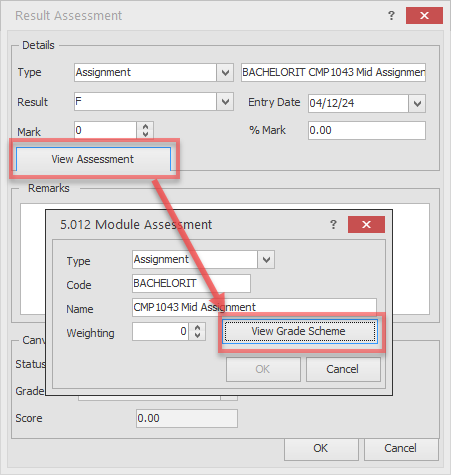
Task: Open the Type dropdown in Details
Action: 225,72
